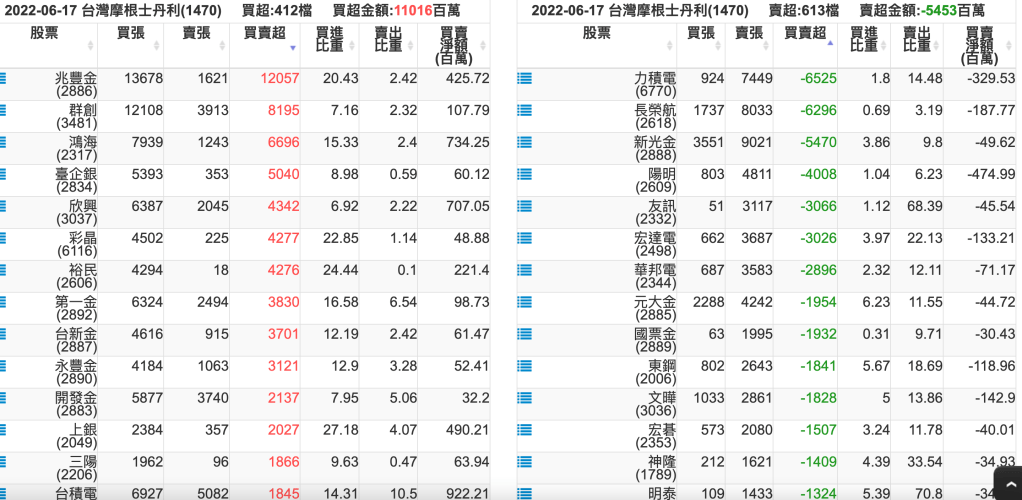Click the list icon for 宏達電 (2498)
This screenshot has height=500, width=1022.
click(524, 238)
